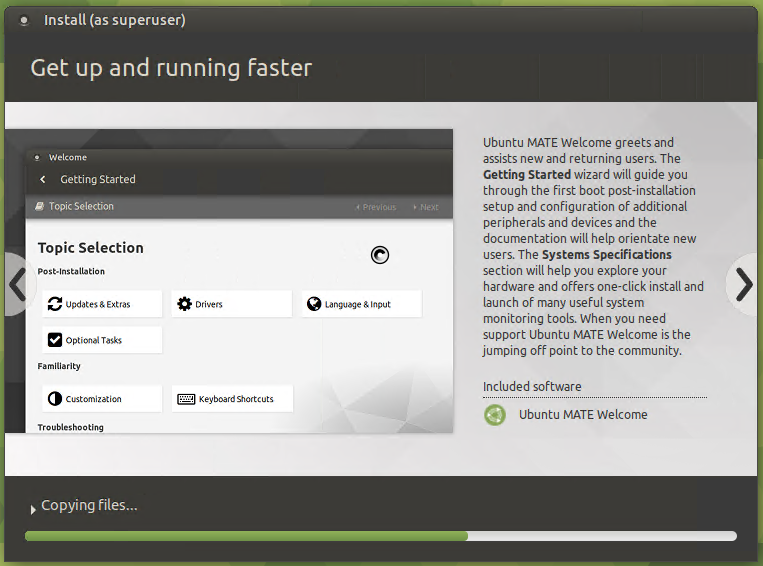Click the 'Included software' heading
763x566 pixels.
tap(532, 386)
